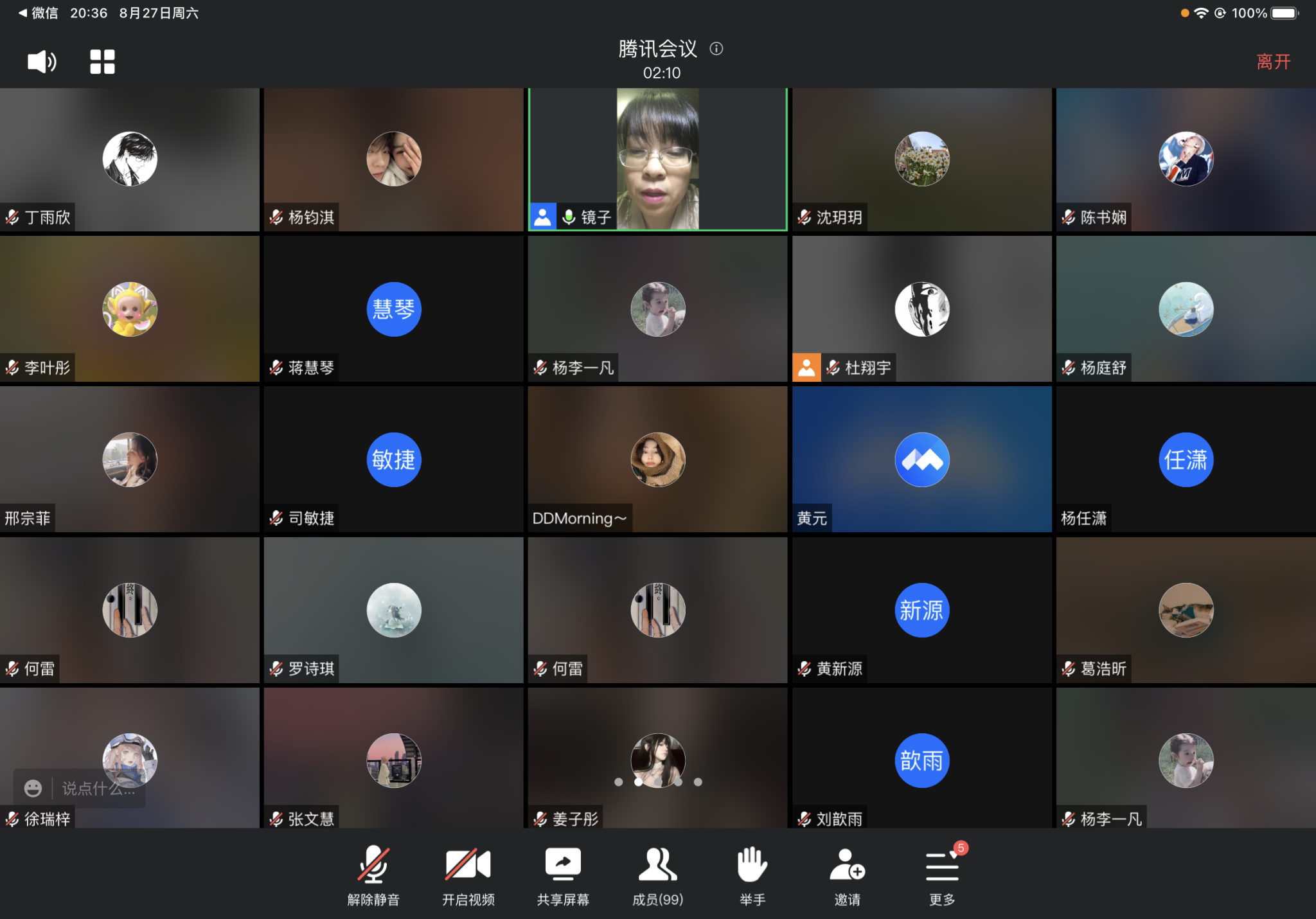Leave the meeting with 离开

point(1273,62)
